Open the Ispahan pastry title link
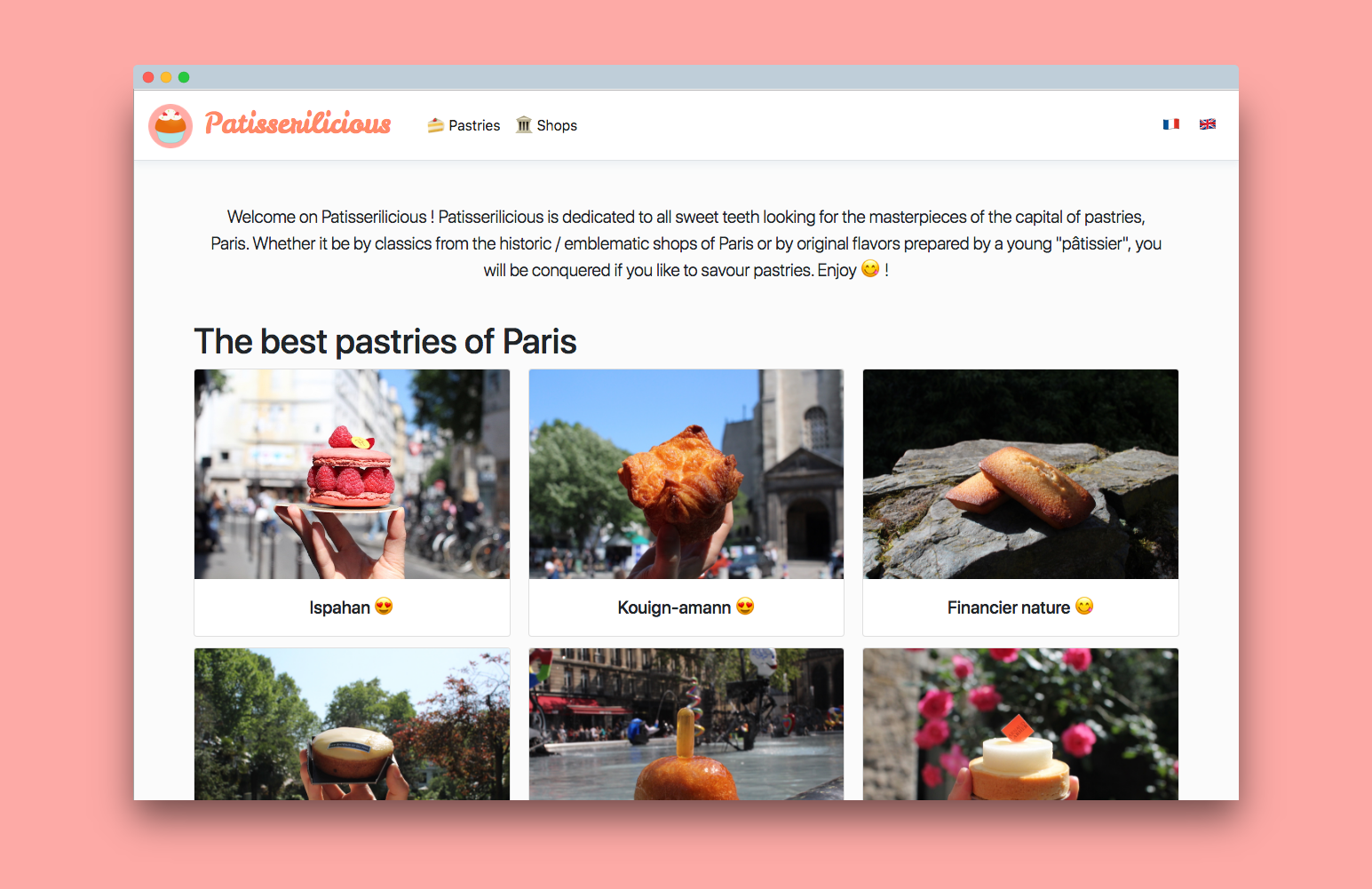The width and height of the screenshot is (1372, 889). point(340,607)
